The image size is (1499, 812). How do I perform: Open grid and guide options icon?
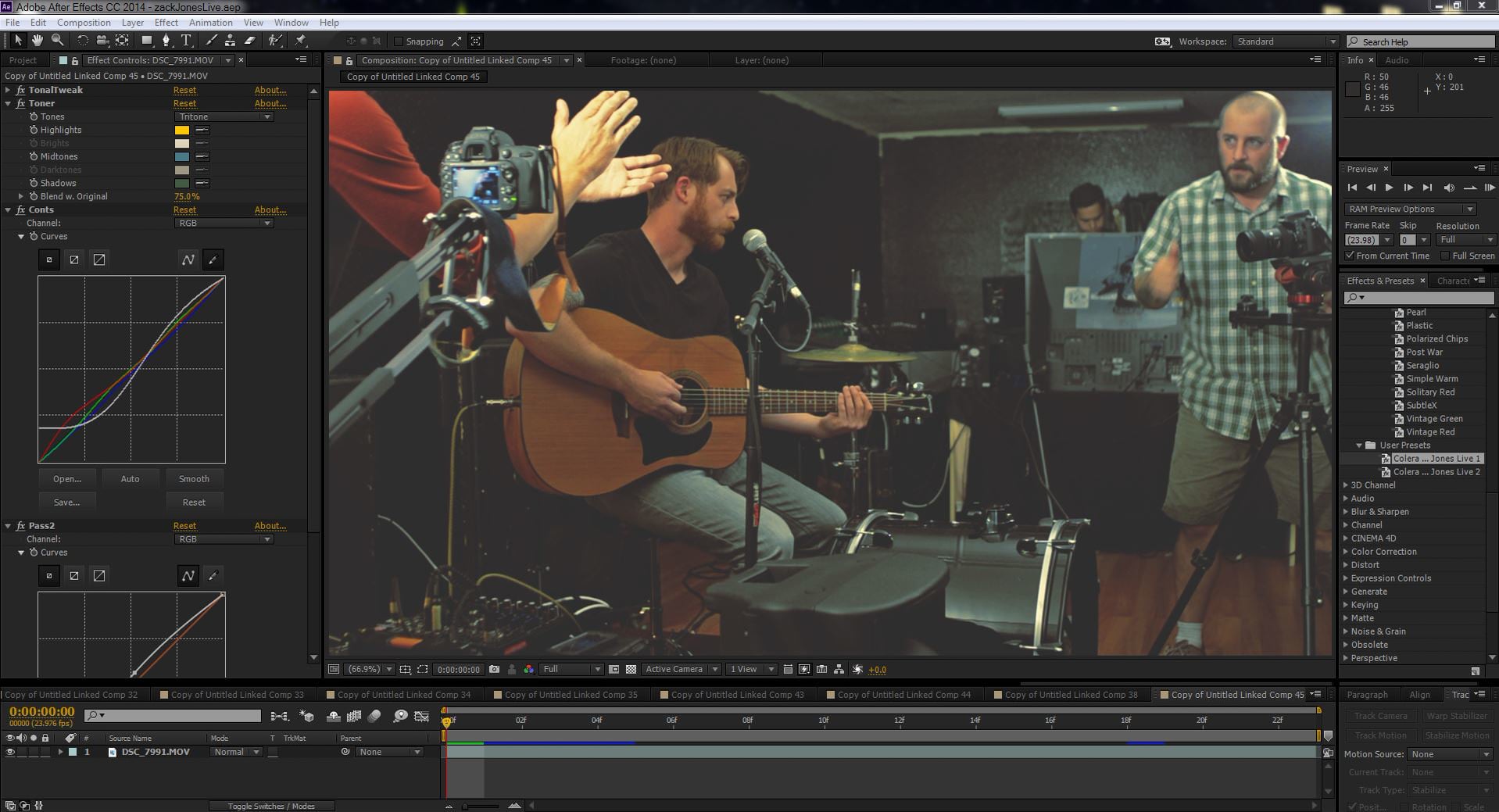[405, 669]
